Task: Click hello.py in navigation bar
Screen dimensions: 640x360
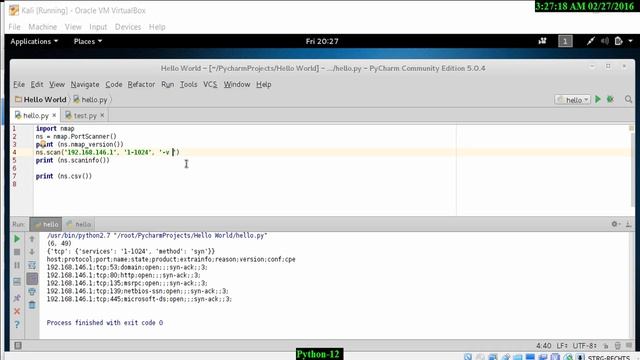Action: pyautogui.click(x=90, y=100)
